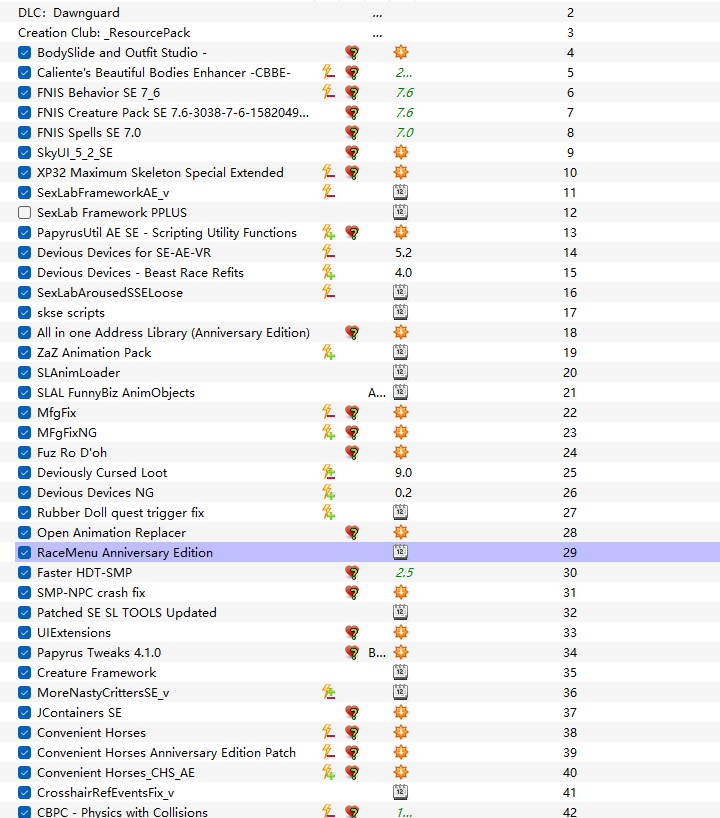720x818 pixels.
Task: Click the heart flag icon on FNIS Behavior row
Action: [x=353, y=92]
